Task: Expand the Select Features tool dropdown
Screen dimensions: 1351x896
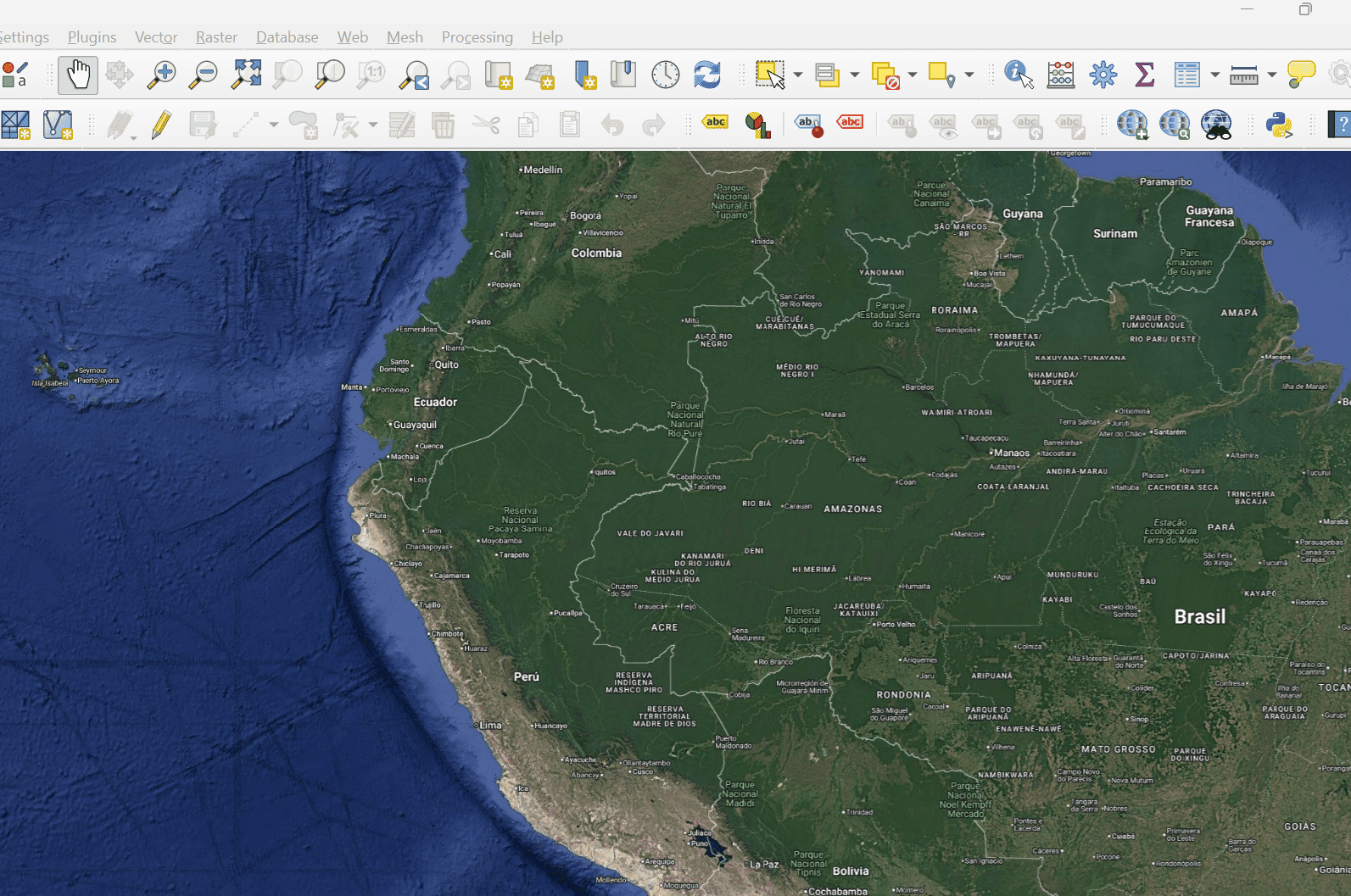Action: click(x=798, y=75)
